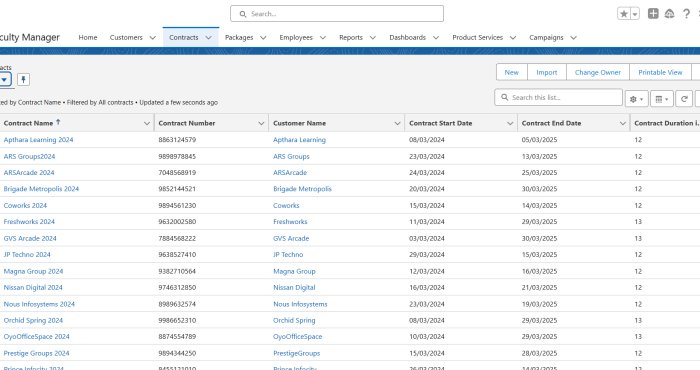The height and width of the screenshot is (370, 700).
Task: Open Contract Number column actions chevron
Action: coord(261,123)
